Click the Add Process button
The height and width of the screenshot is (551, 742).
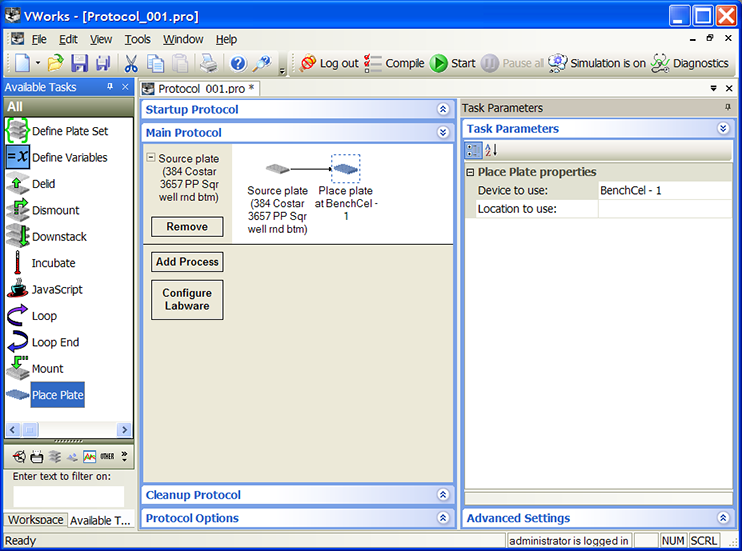(187, 262)
